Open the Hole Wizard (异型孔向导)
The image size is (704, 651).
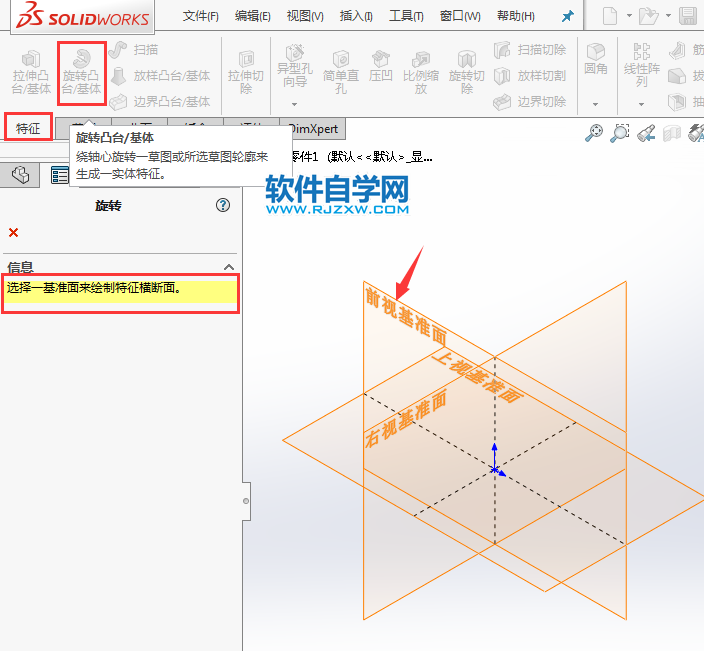(295, 66)
